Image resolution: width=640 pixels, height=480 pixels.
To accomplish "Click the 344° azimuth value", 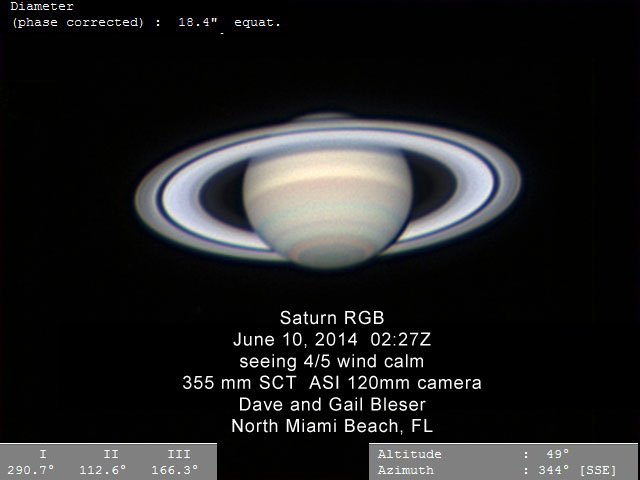I will tap(553, 470).
